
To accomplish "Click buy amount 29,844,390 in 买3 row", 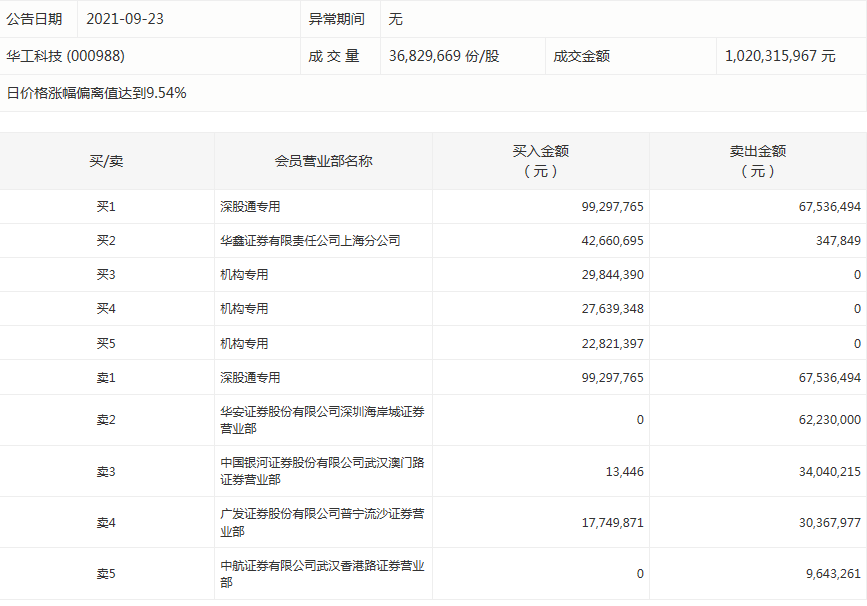I will (613, 275).
